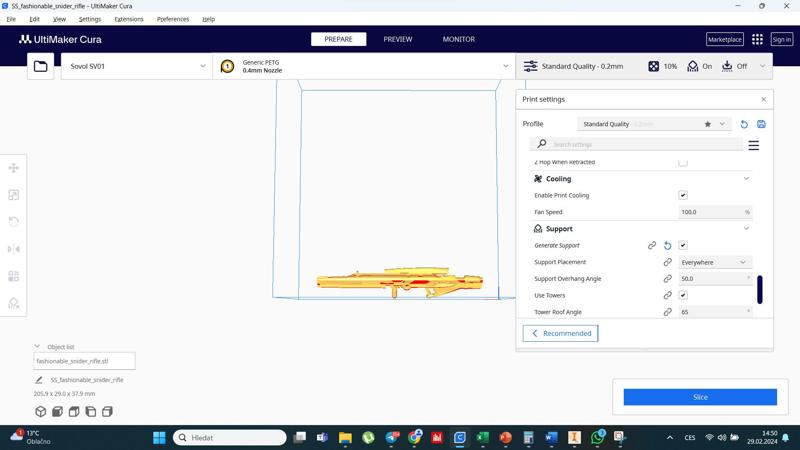Image resolution: width=800 pixels, height=450 pixels.
Task: Open the Extensions menu
Action: (x=129, y=19)
